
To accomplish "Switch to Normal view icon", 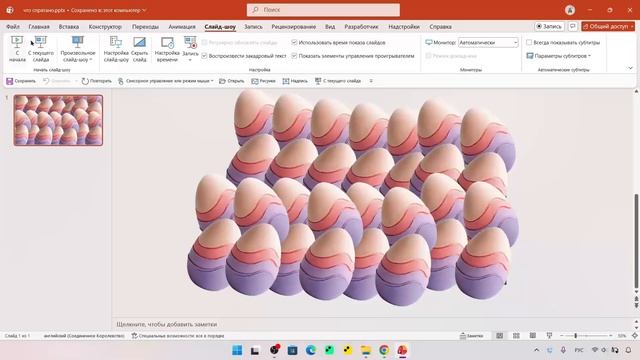I will pos(500,336).
